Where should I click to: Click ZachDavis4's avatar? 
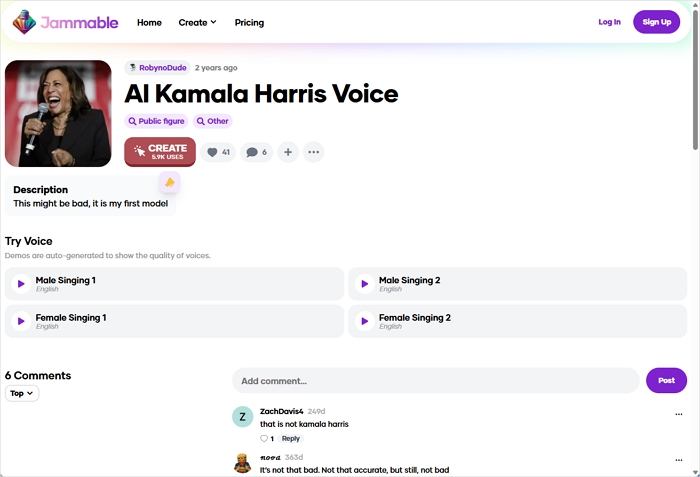[243, 417]
